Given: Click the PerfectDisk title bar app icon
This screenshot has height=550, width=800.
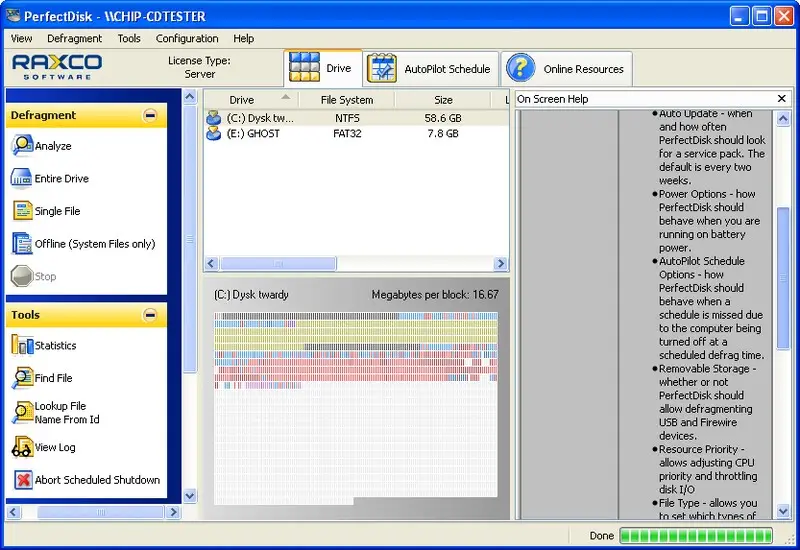Looking at the screenshot, I should coord(13,15).
